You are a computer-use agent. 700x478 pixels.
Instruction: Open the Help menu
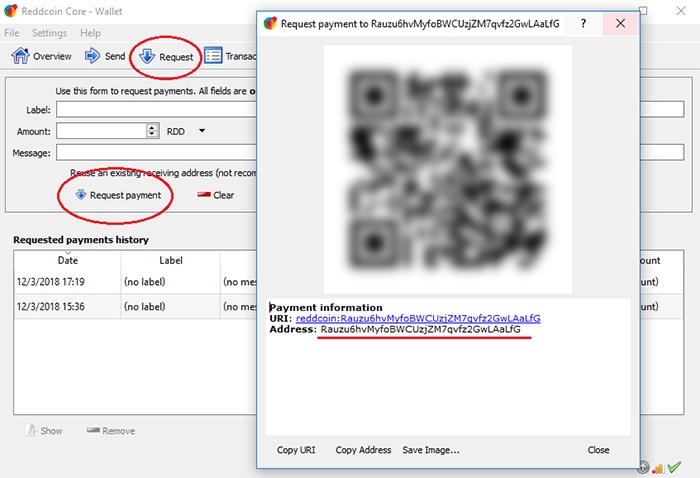pyautogui.click(x=90, y=33)
